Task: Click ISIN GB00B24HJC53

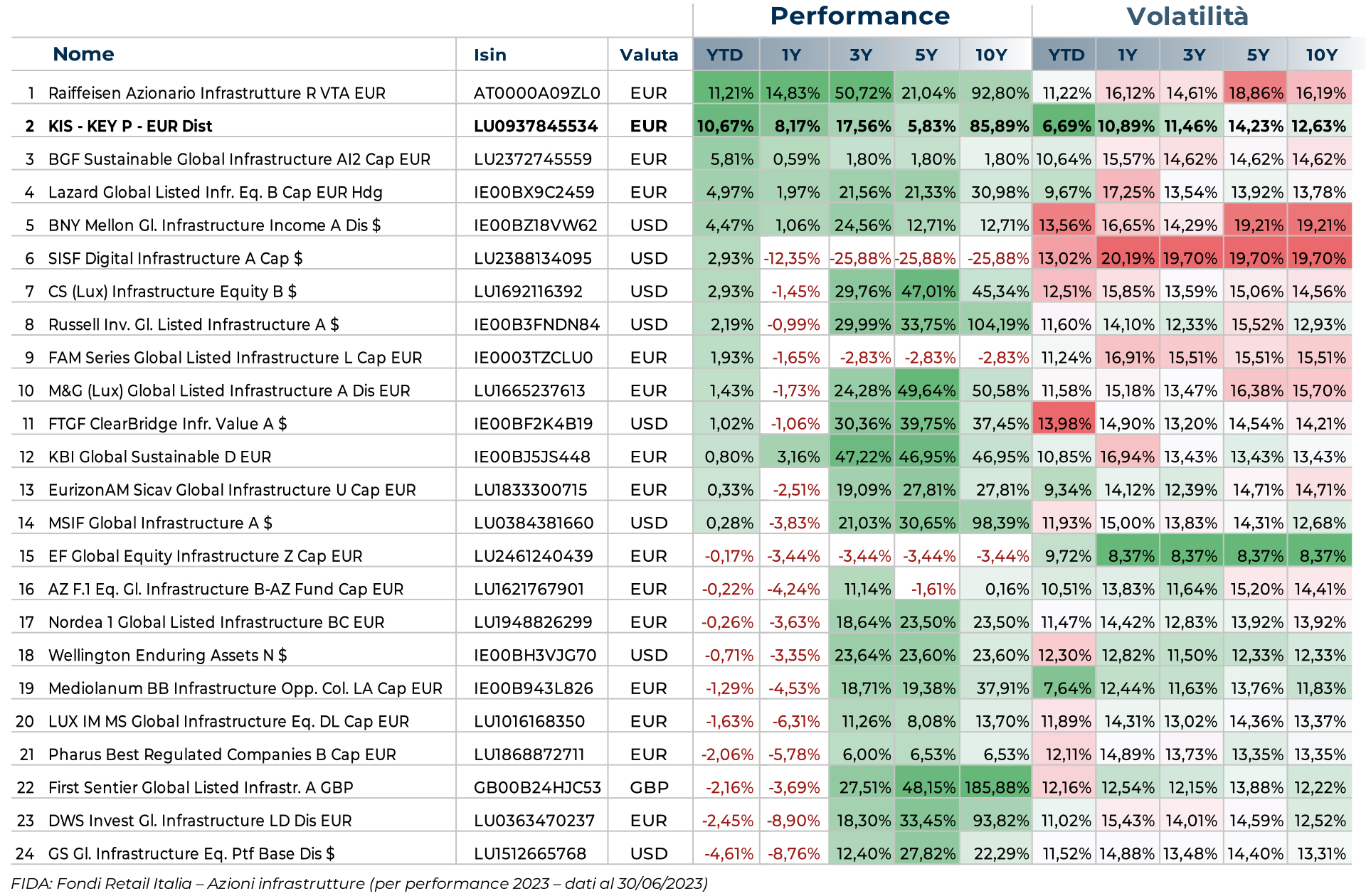Action: [538, 787]
